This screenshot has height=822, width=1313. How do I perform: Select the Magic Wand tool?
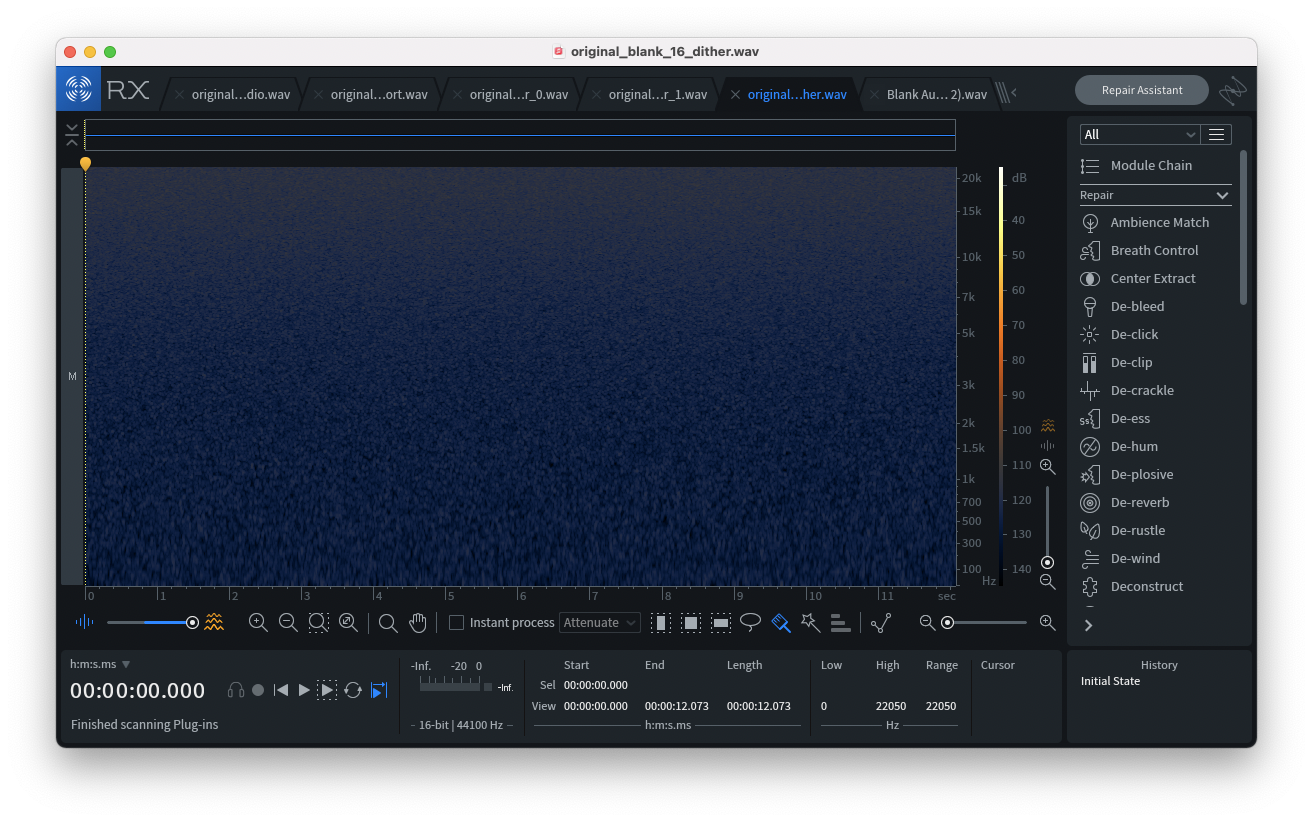811,622
